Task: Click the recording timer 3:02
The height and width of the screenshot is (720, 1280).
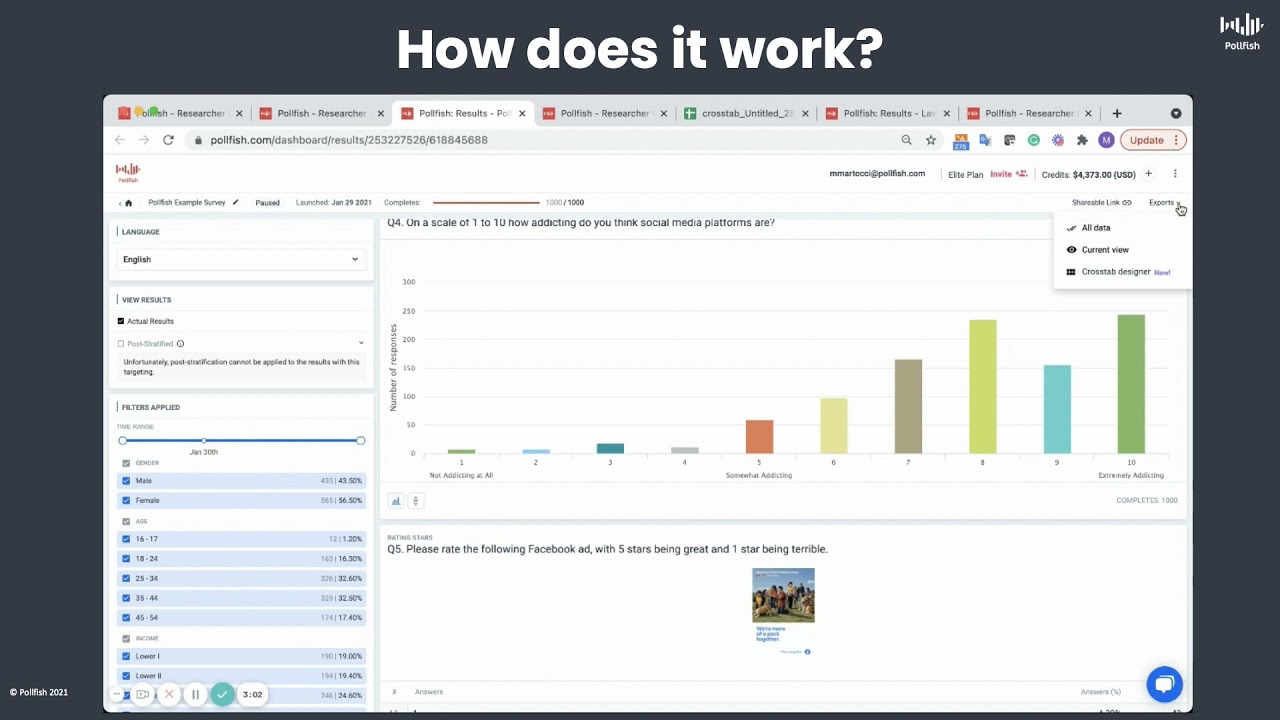Action: tap(253, 694)
